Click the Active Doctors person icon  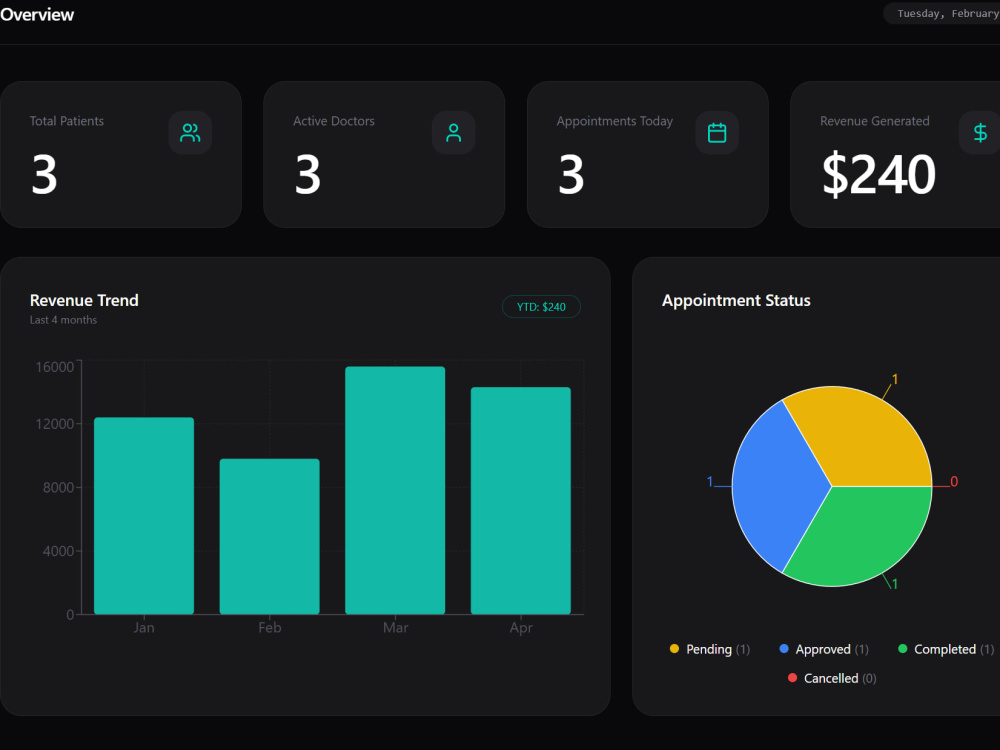click(453, 133)
